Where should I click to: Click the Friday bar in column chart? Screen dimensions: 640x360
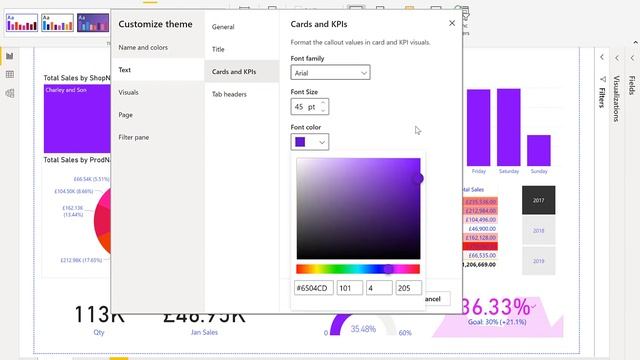[478, 128]
